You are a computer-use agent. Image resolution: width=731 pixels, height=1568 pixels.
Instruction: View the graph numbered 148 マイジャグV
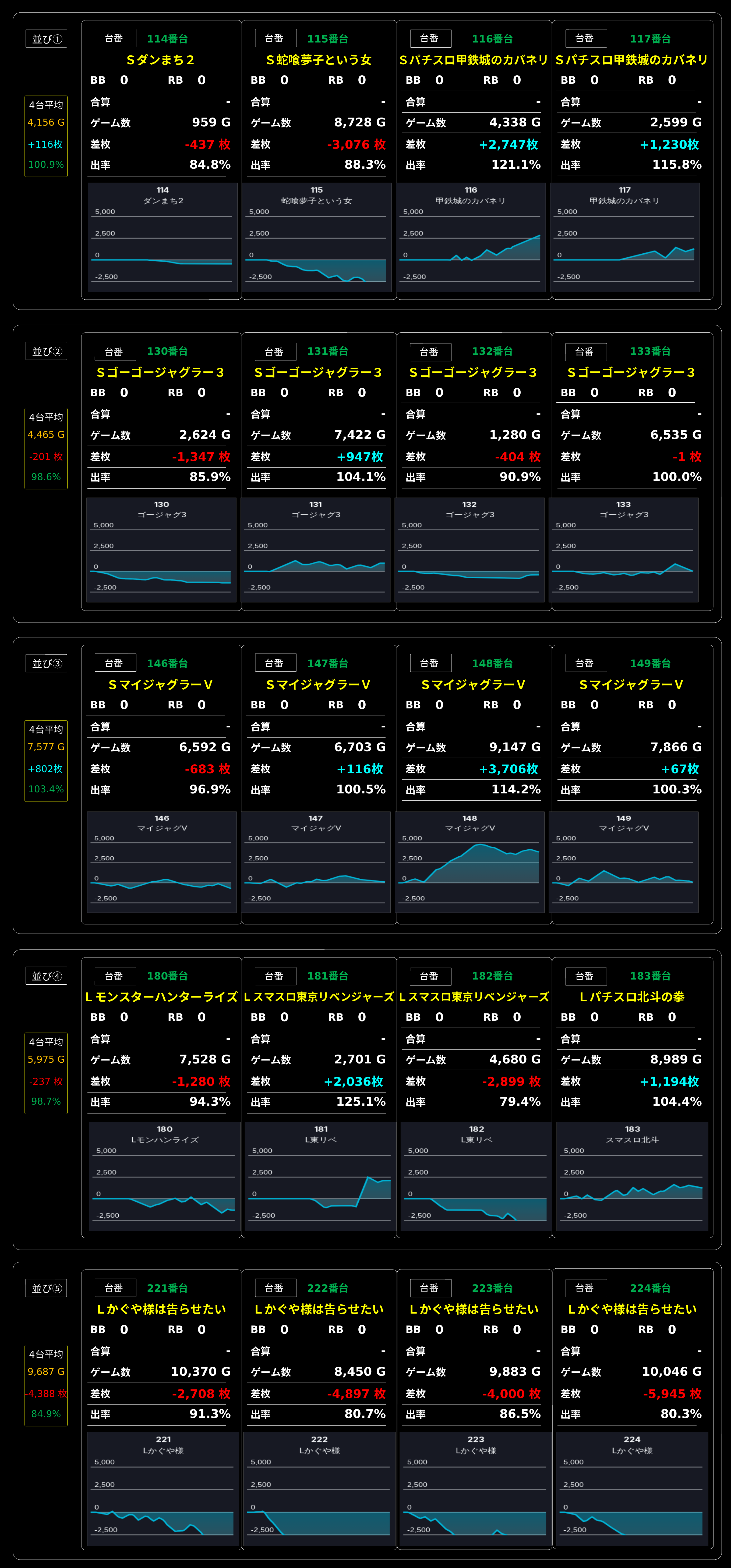(470, 862)
